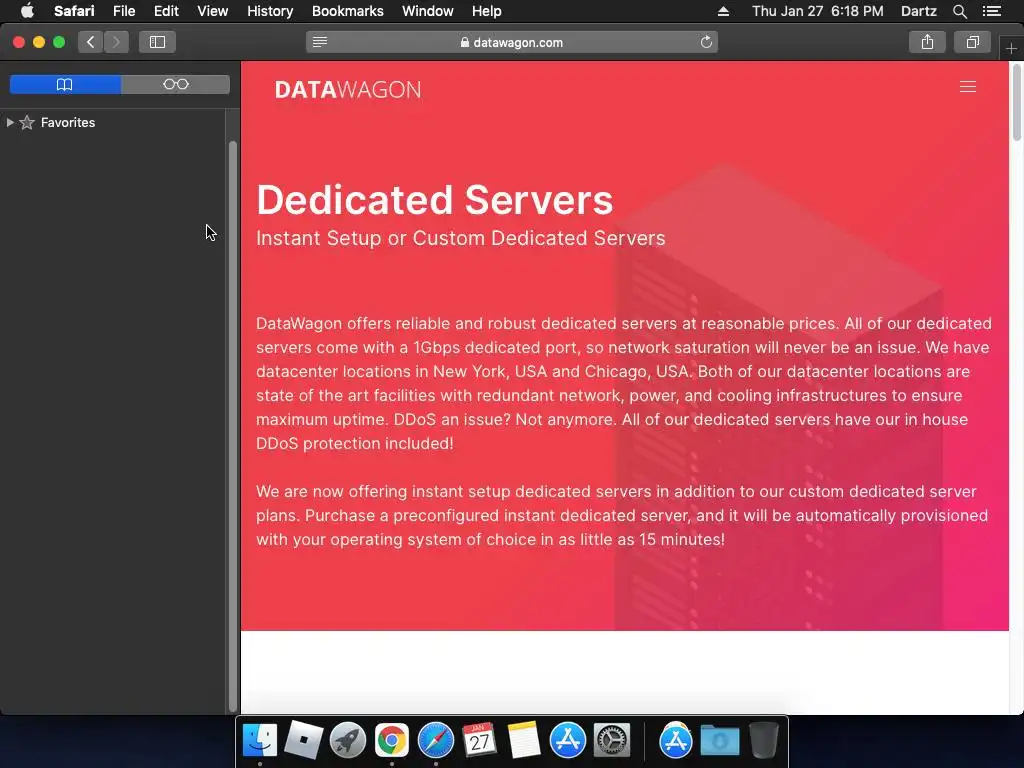The image size is (1024, 768).
Task: Open Spotlight search magnifier
Action: tap(959, 11)
